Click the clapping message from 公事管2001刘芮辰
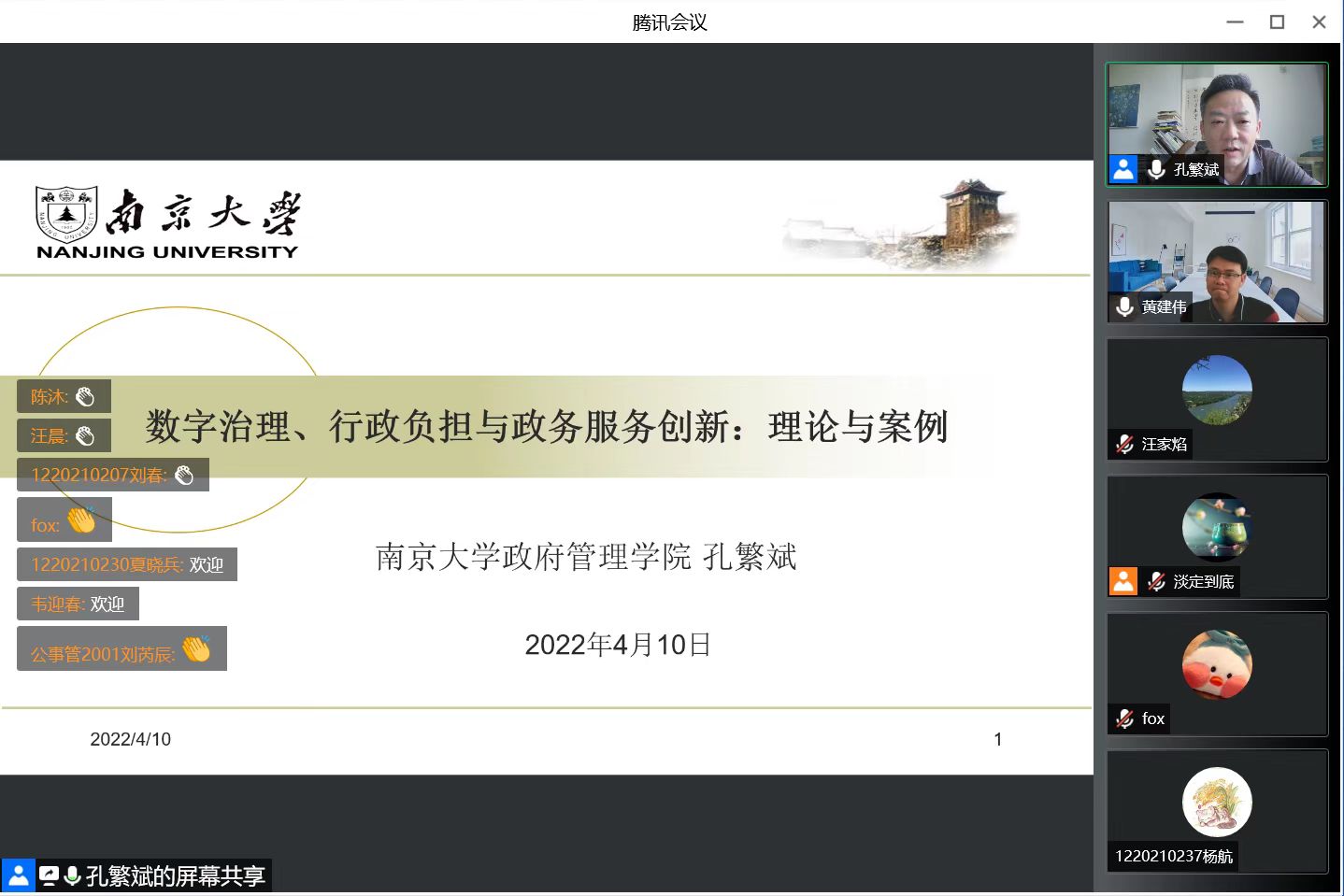The height and width of the screenshot is (896, 1344). [122, 649]
